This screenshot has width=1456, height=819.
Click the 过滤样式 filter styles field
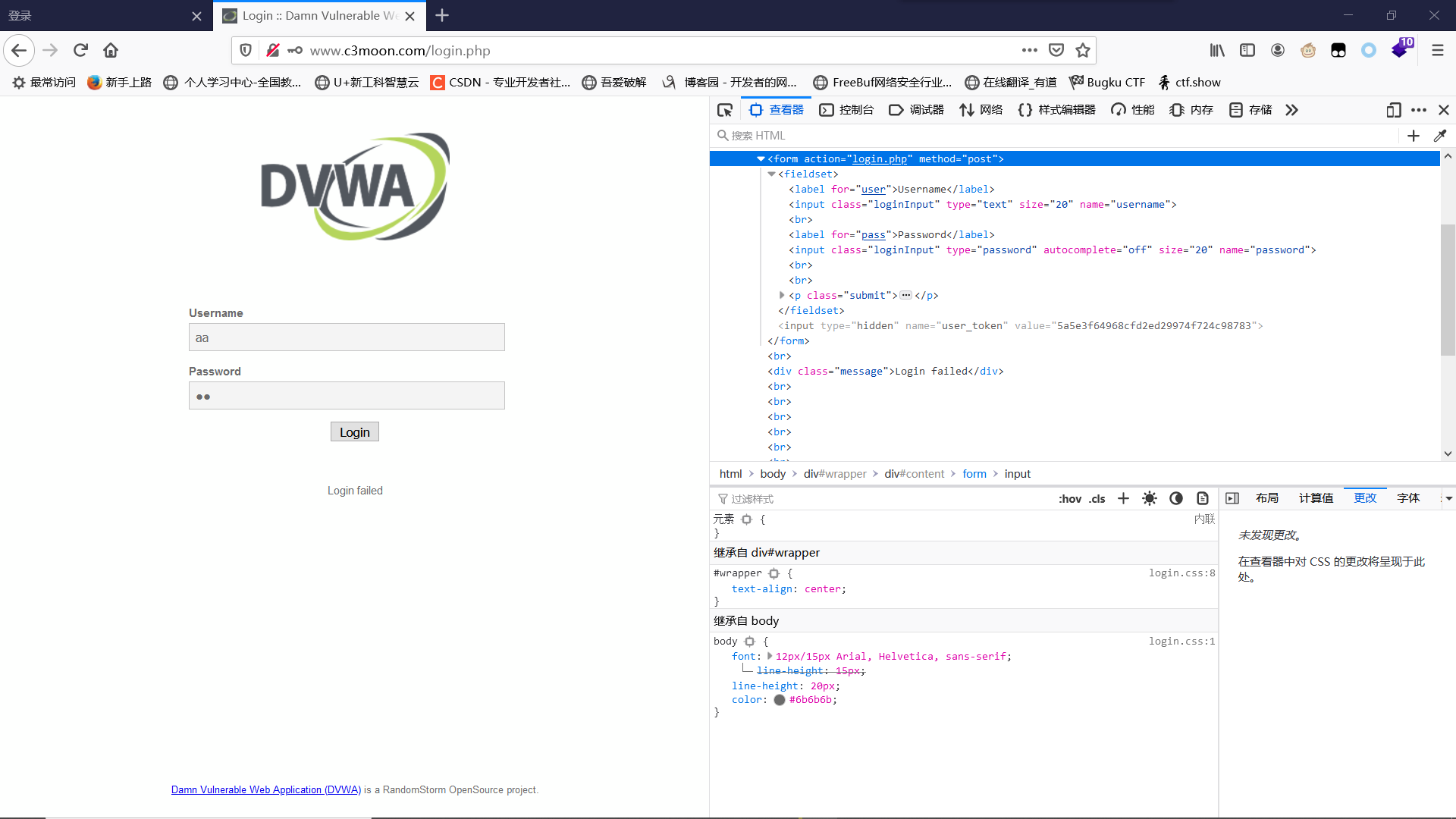[880, 498]
